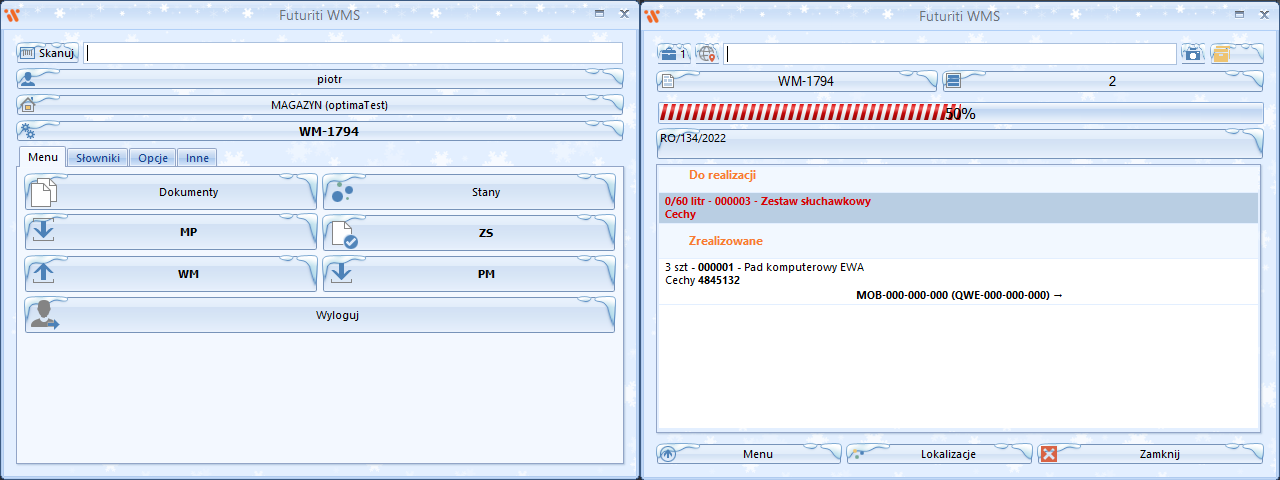
Task: Click Wyloguj to log out
Action: click(x=320, y=315)
